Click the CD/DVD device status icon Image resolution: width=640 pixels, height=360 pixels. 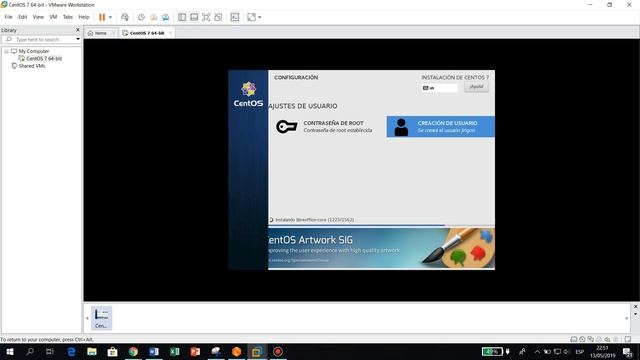(x=582, y=339)
